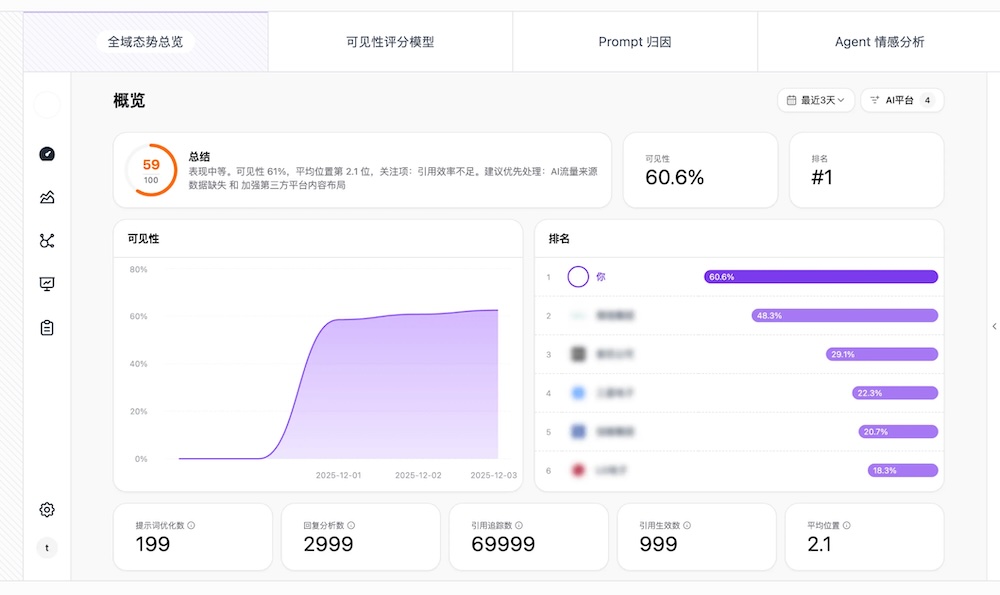Select the Agent 情感分析 tab
Image resolution: width=1000 pixels, height=595 pixels.
878,42
